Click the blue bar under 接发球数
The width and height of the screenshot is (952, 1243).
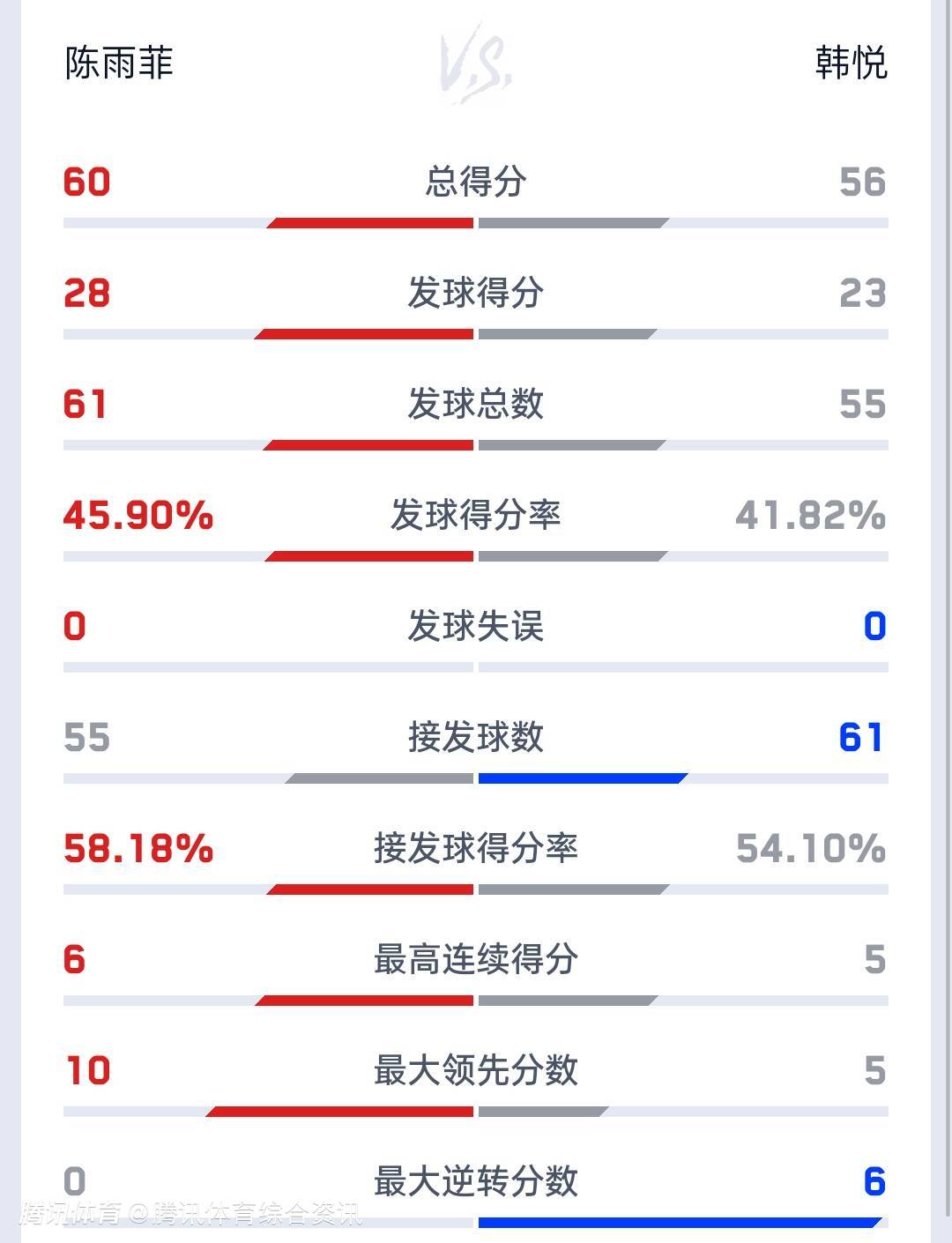click(582, 778)
